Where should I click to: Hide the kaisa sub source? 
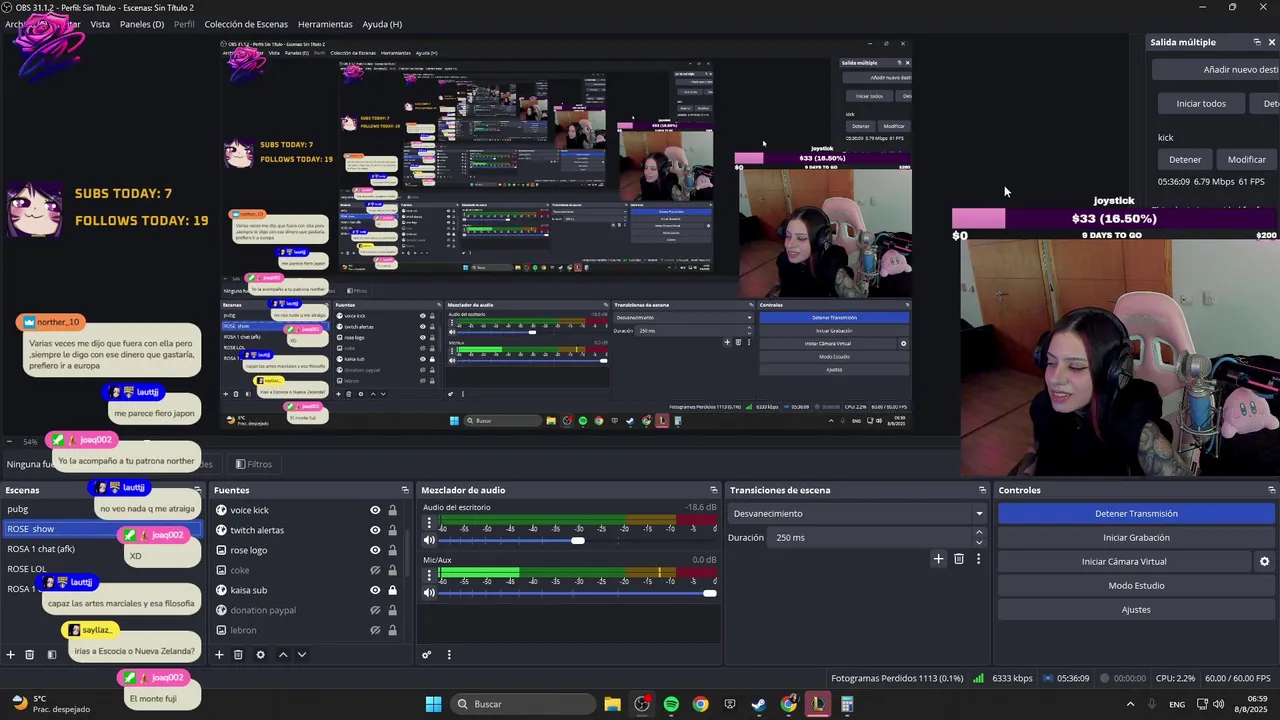pos(375,590)
